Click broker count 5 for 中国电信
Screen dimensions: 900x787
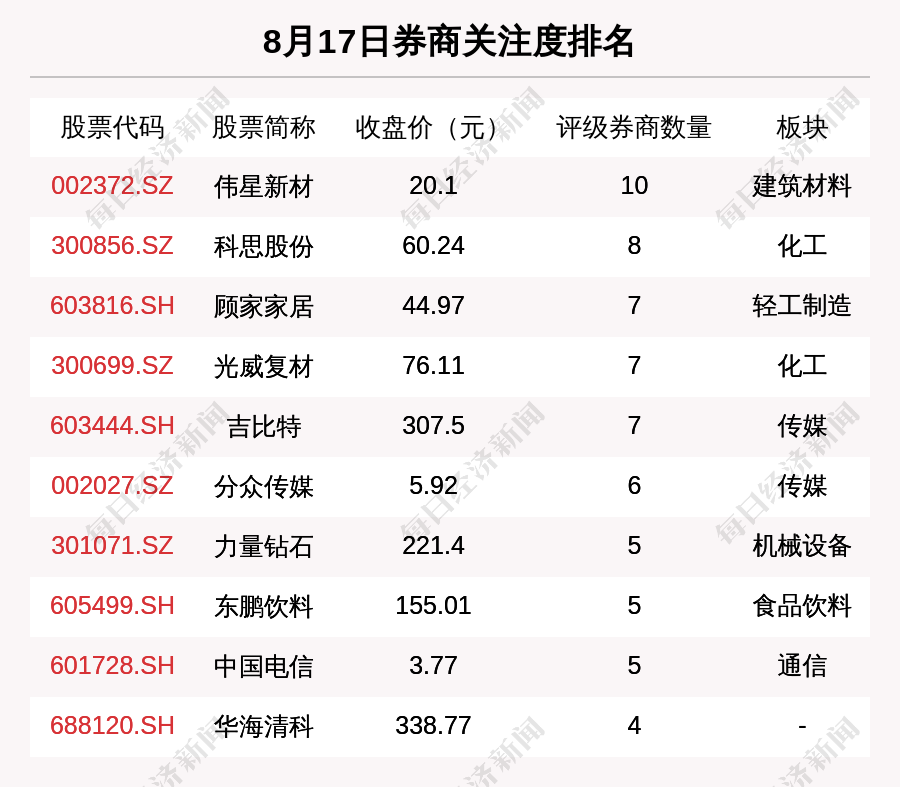634,666
